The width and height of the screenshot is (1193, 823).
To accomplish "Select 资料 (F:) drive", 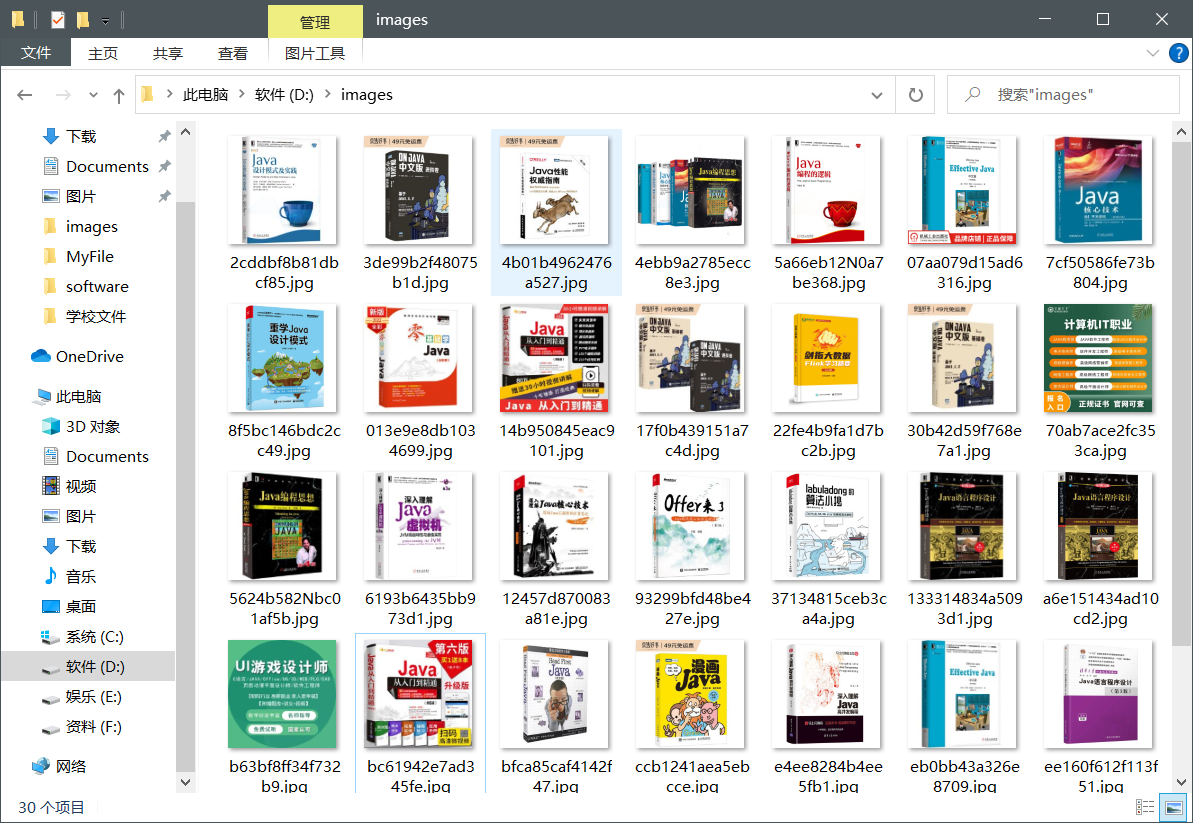I will coord(82,726).
